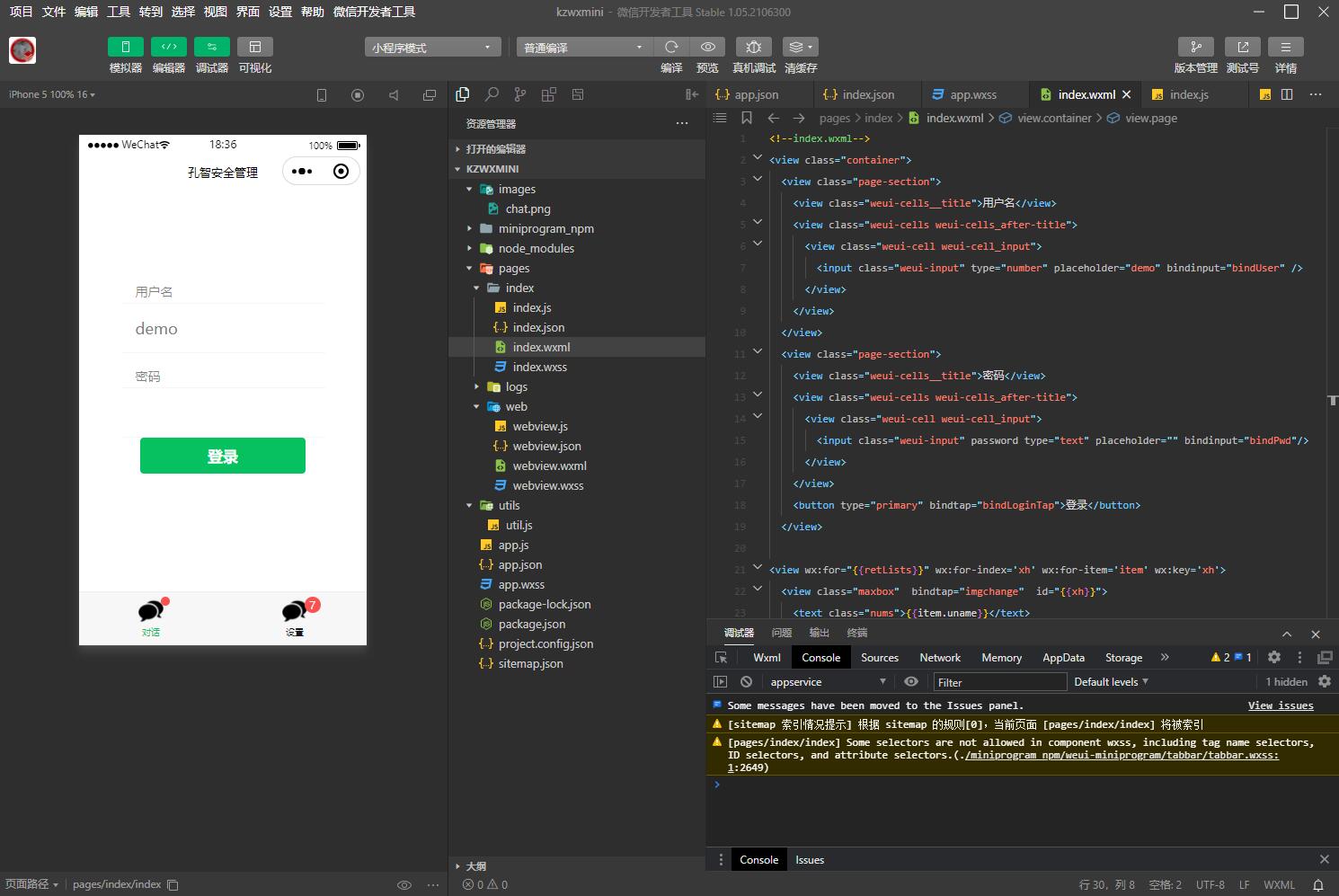Open source control icon in sidebar
The height and width of the screenshot is (896, 1339).
coord(520,94)
